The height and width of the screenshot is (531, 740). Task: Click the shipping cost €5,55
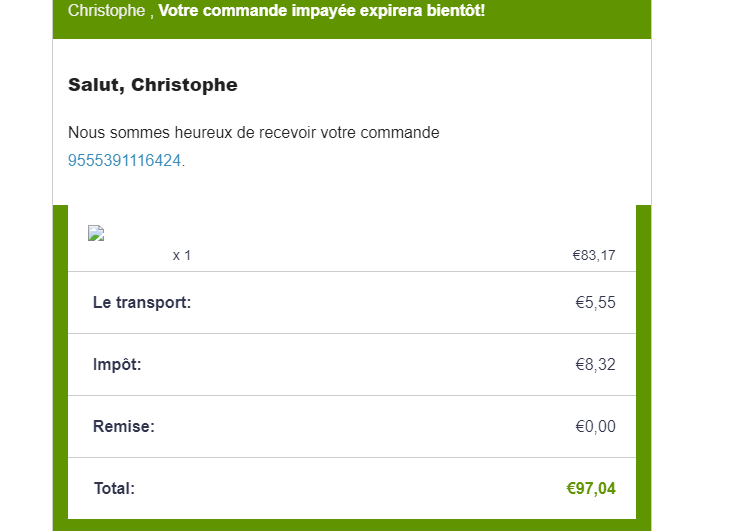pyautogui.click(x=595, y=303)
